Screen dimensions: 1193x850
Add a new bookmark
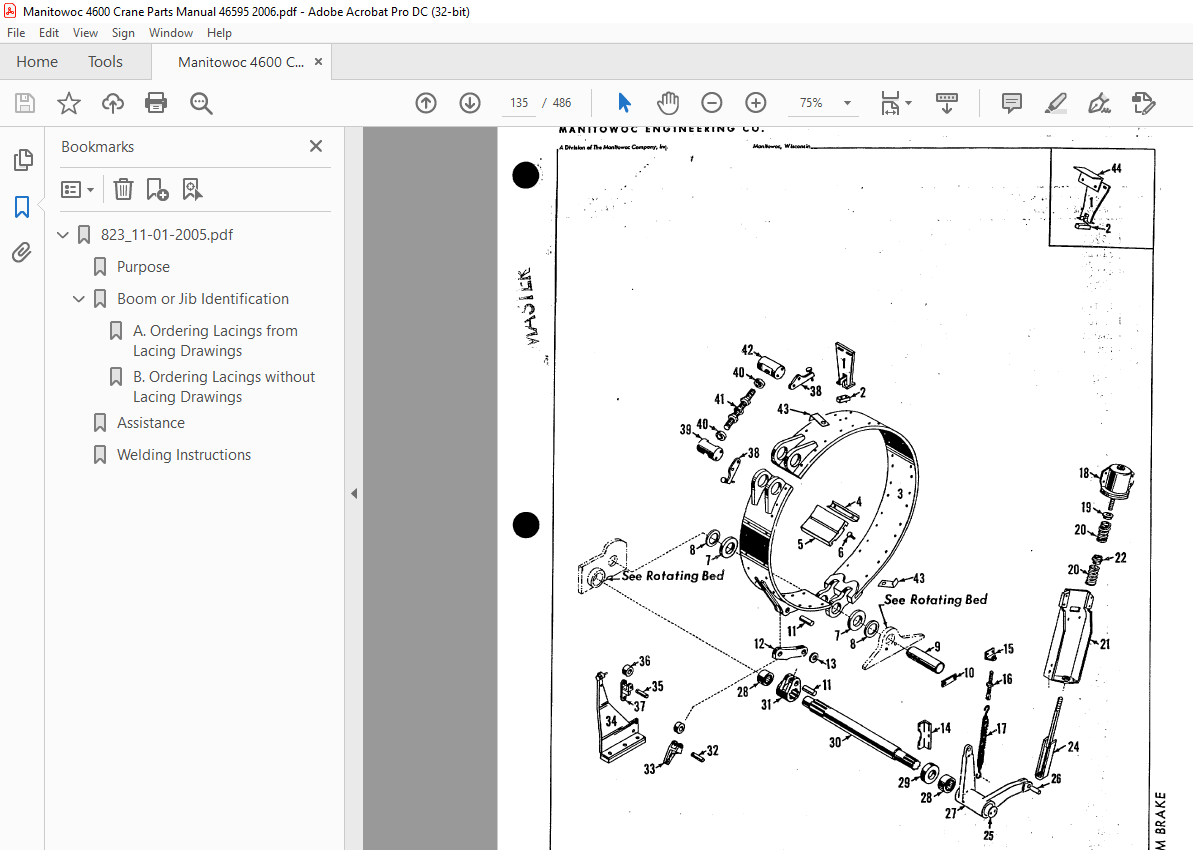pos(157,189)
